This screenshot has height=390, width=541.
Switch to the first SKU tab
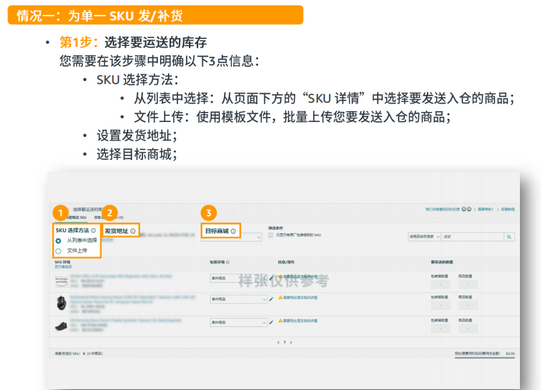tap(77, 217)
